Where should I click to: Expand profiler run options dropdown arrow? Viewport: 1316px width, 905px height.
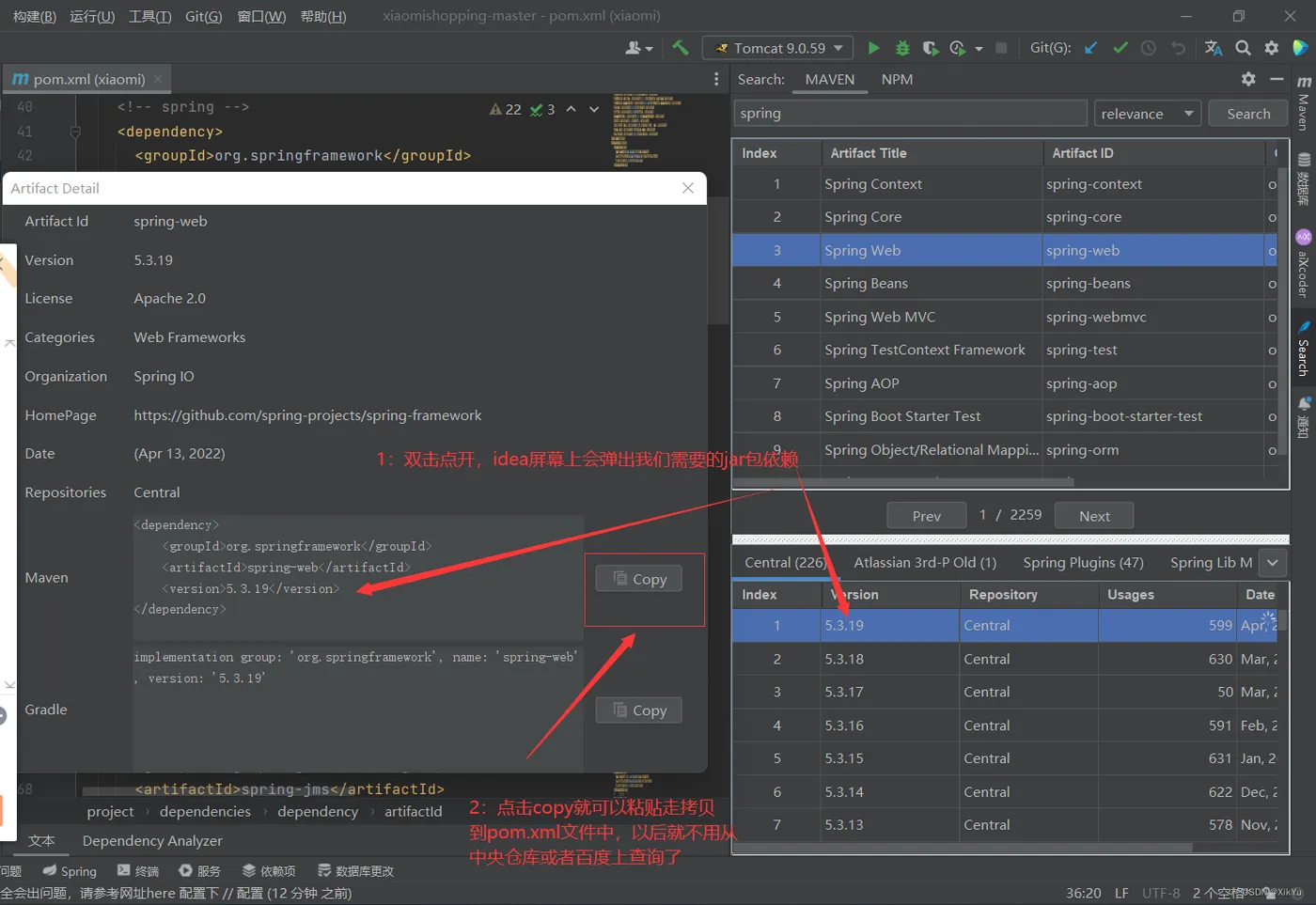coord(979,49)
